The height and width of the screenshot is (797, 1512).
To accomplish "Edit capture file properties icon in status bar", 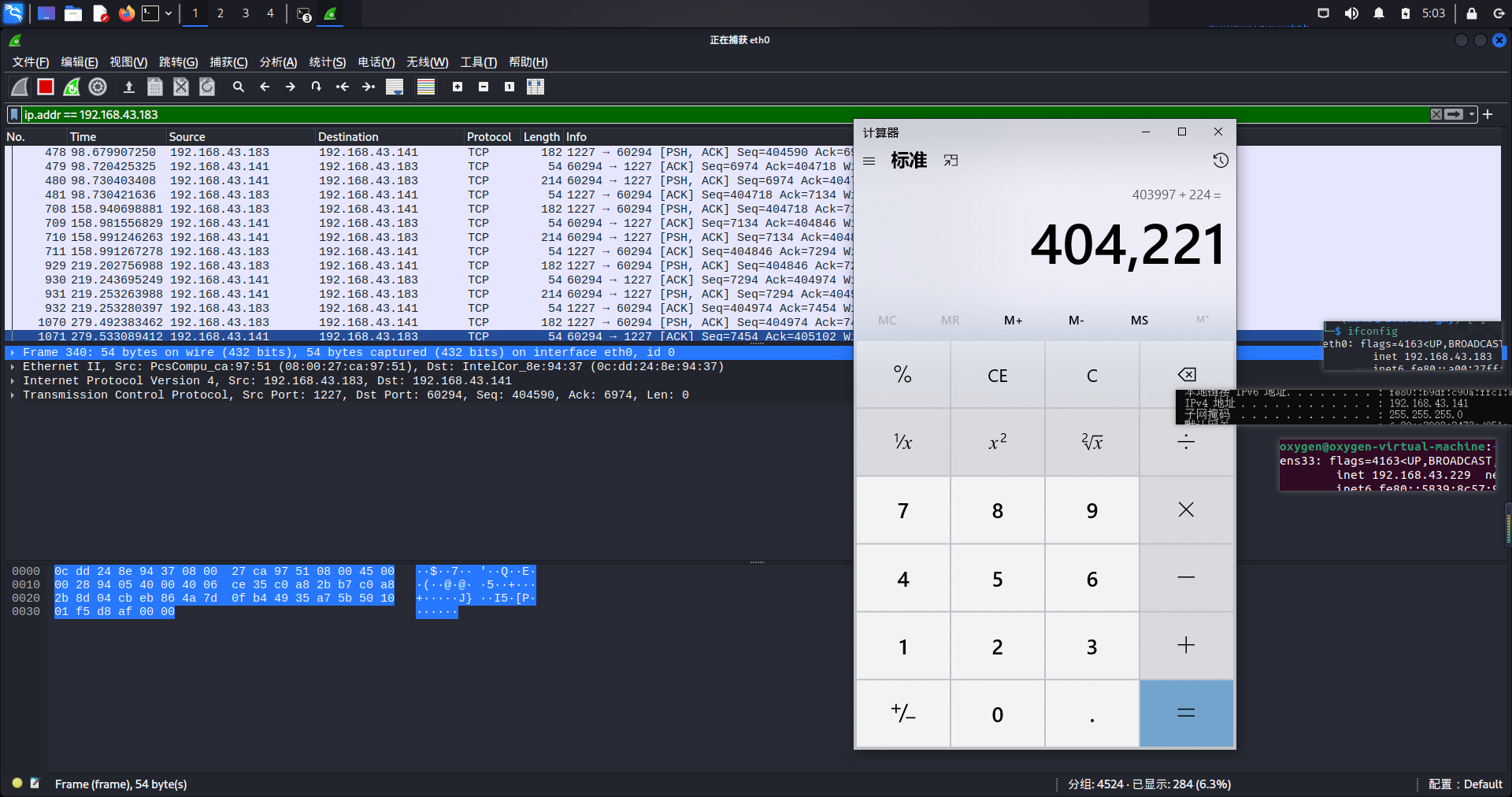I will 35,784.
